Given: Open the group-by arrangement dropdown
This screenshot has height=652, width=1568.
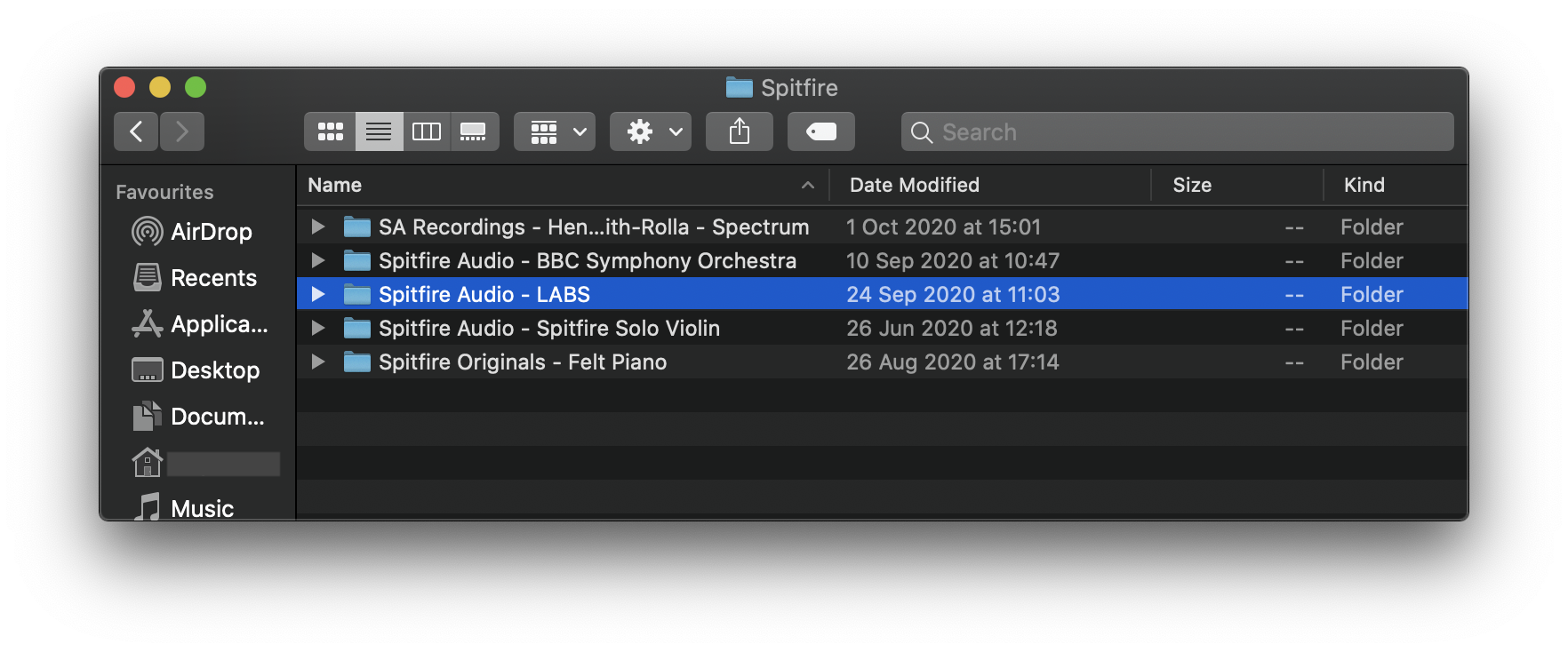Looking at the screenshot, I should pyautogui.click(x=555, y=131).
